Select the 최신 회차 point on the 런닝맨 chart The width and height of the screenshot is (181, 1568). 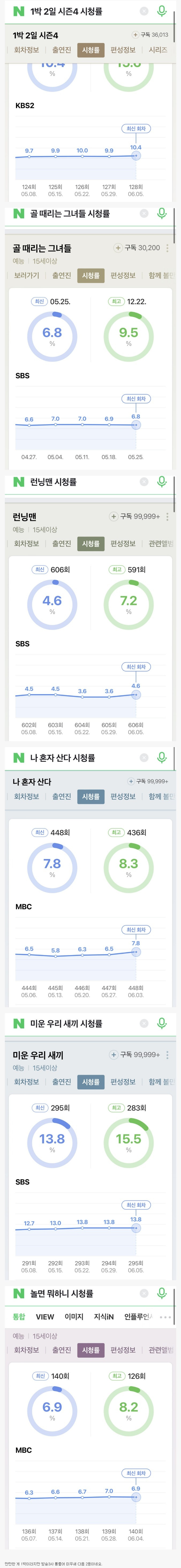click(136, 694)
